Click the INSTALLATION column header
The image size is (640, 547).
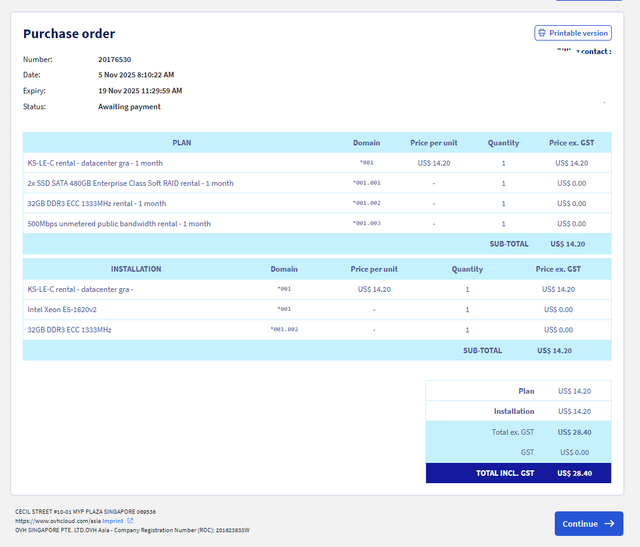coord(136,269)
